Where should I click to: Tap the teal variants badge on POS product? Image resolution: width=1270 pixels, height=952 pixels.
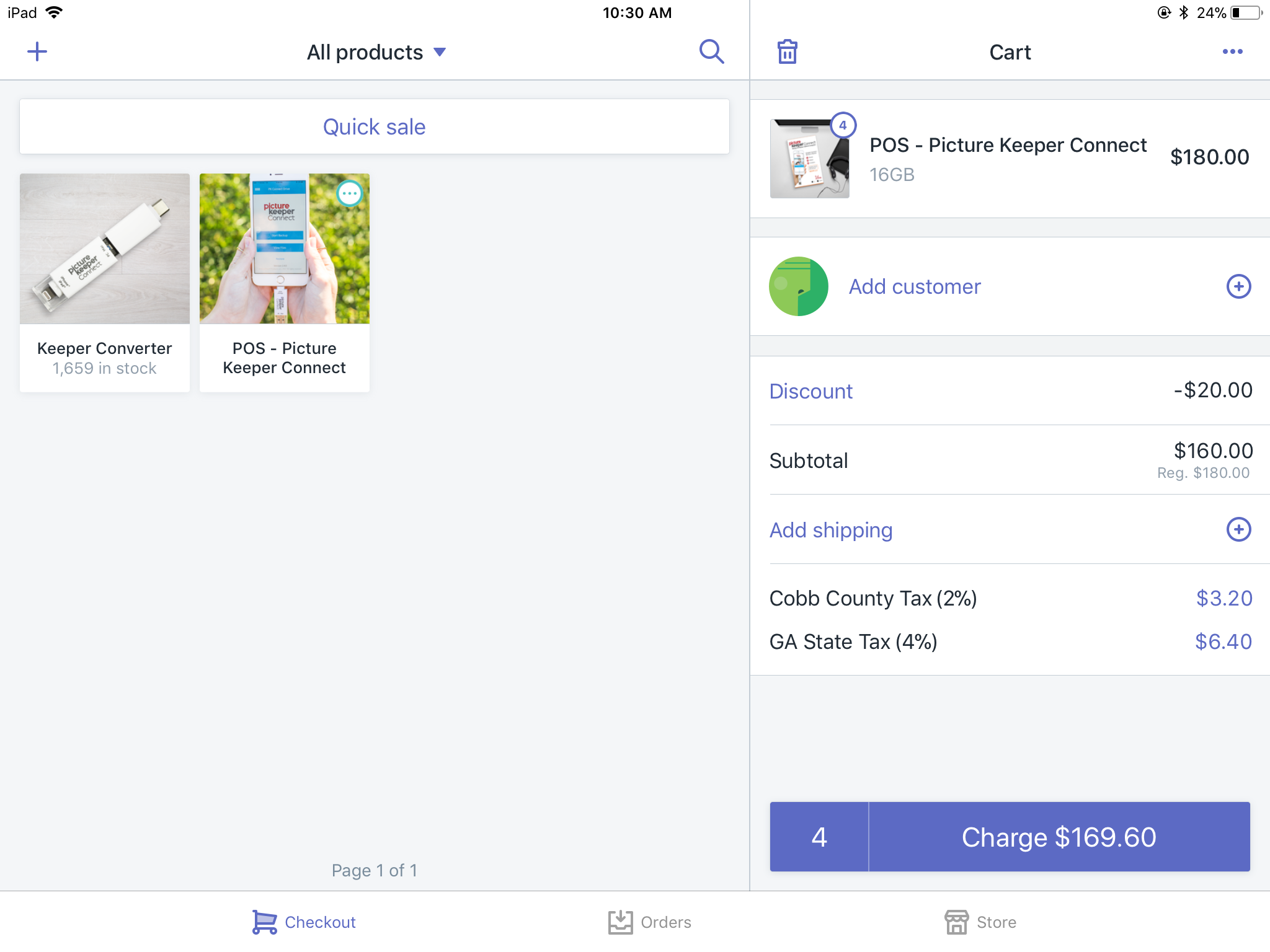point(350,193)
